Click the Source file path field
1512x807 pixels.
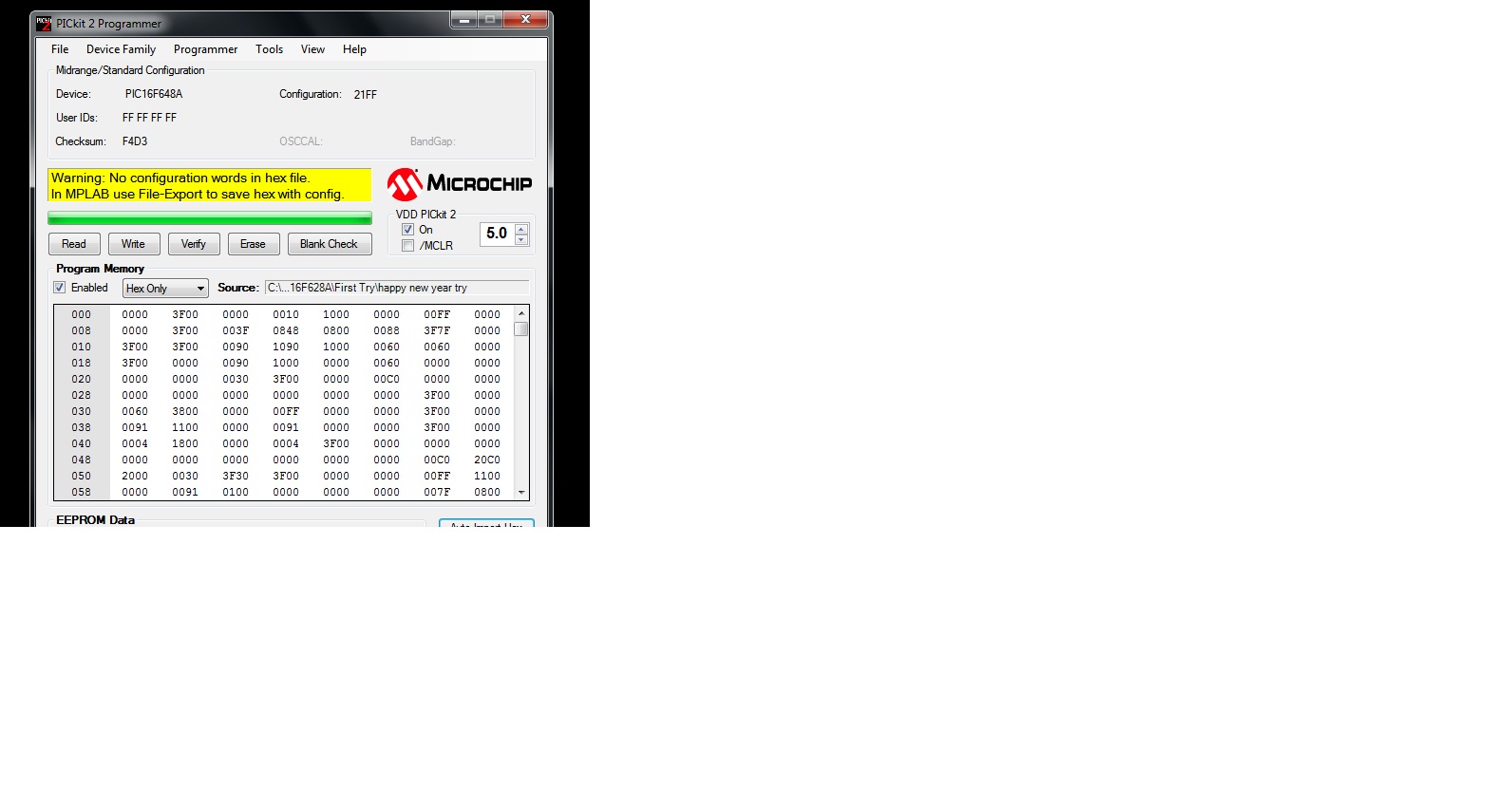coord(396,288)
